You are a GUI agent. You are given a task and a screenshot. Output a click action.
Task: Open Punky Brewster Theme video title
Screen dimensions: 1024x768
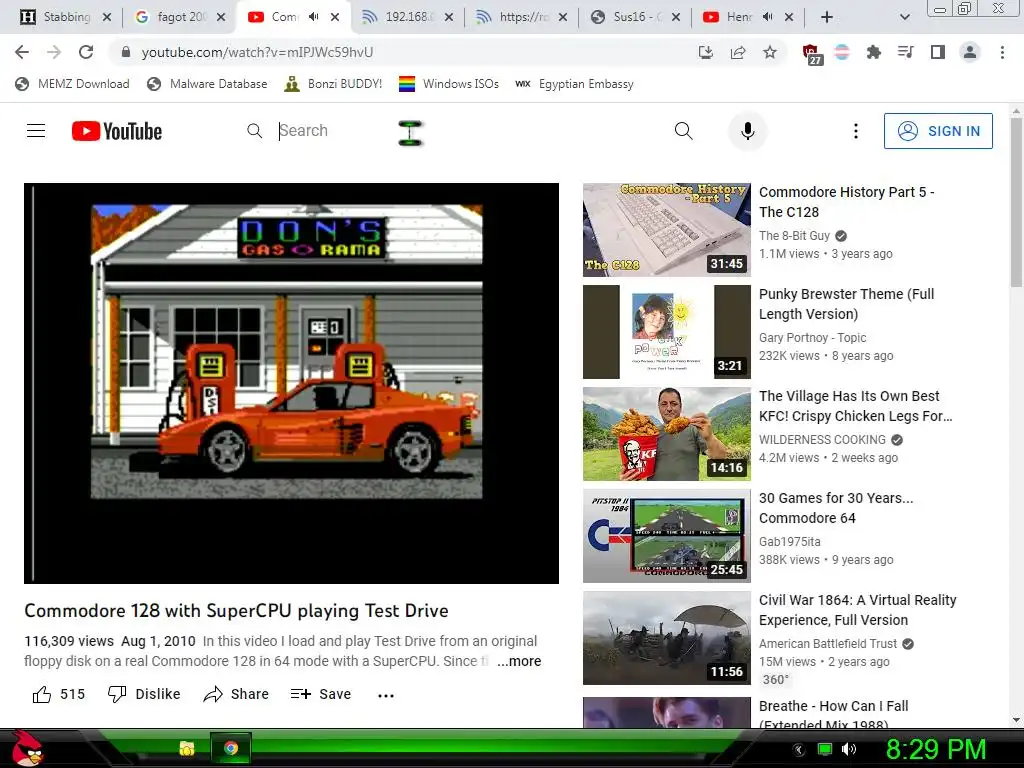(x=846, y=304)
